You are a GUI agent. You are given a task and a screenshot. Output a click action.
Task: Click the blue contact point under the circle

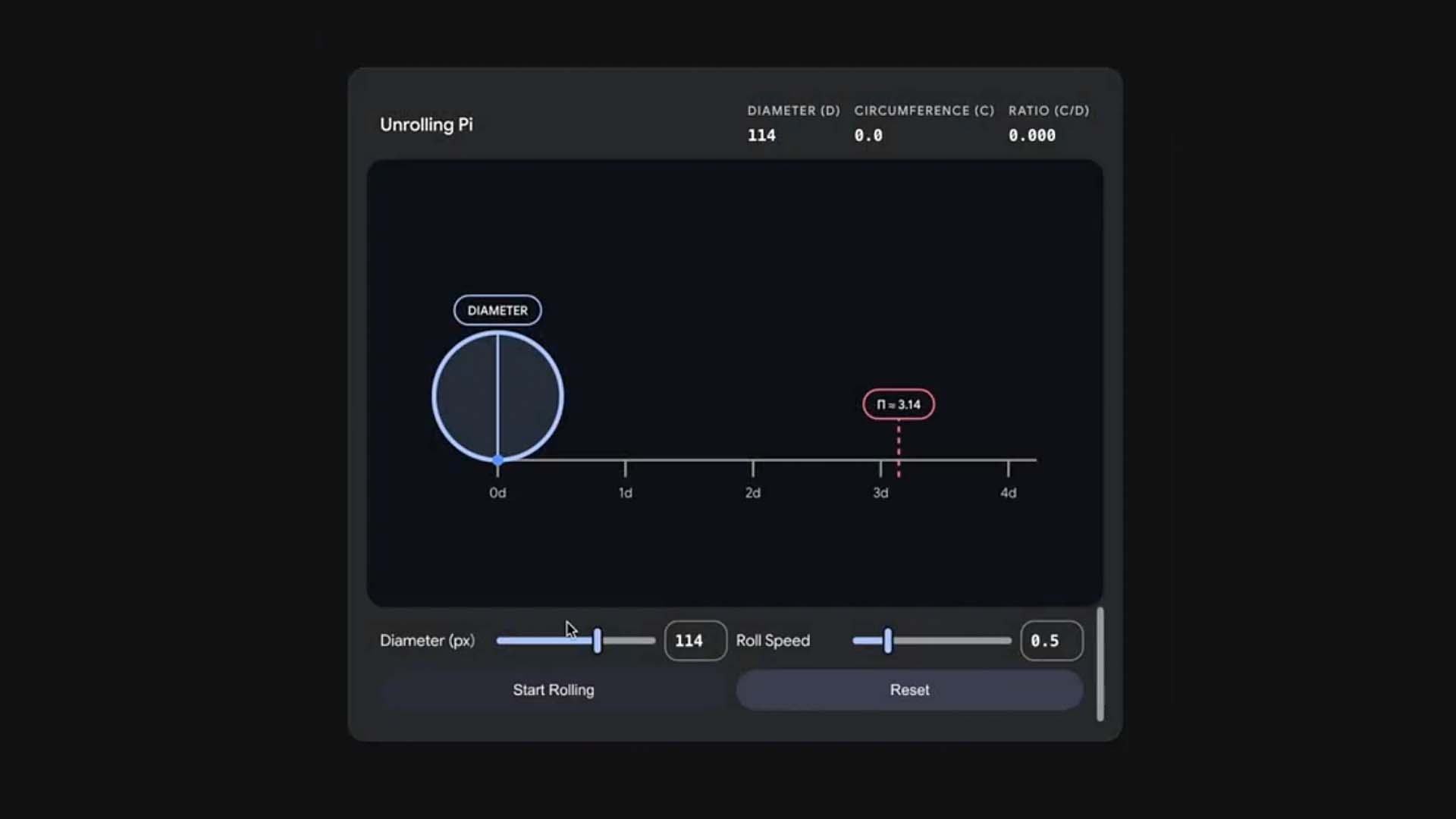497,460
